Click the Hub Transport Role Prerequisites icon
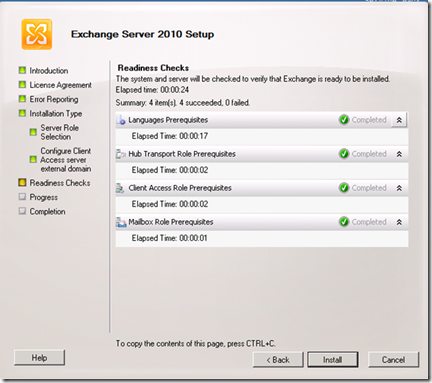The width and height of the screenshot is (432, 383). 121,154
